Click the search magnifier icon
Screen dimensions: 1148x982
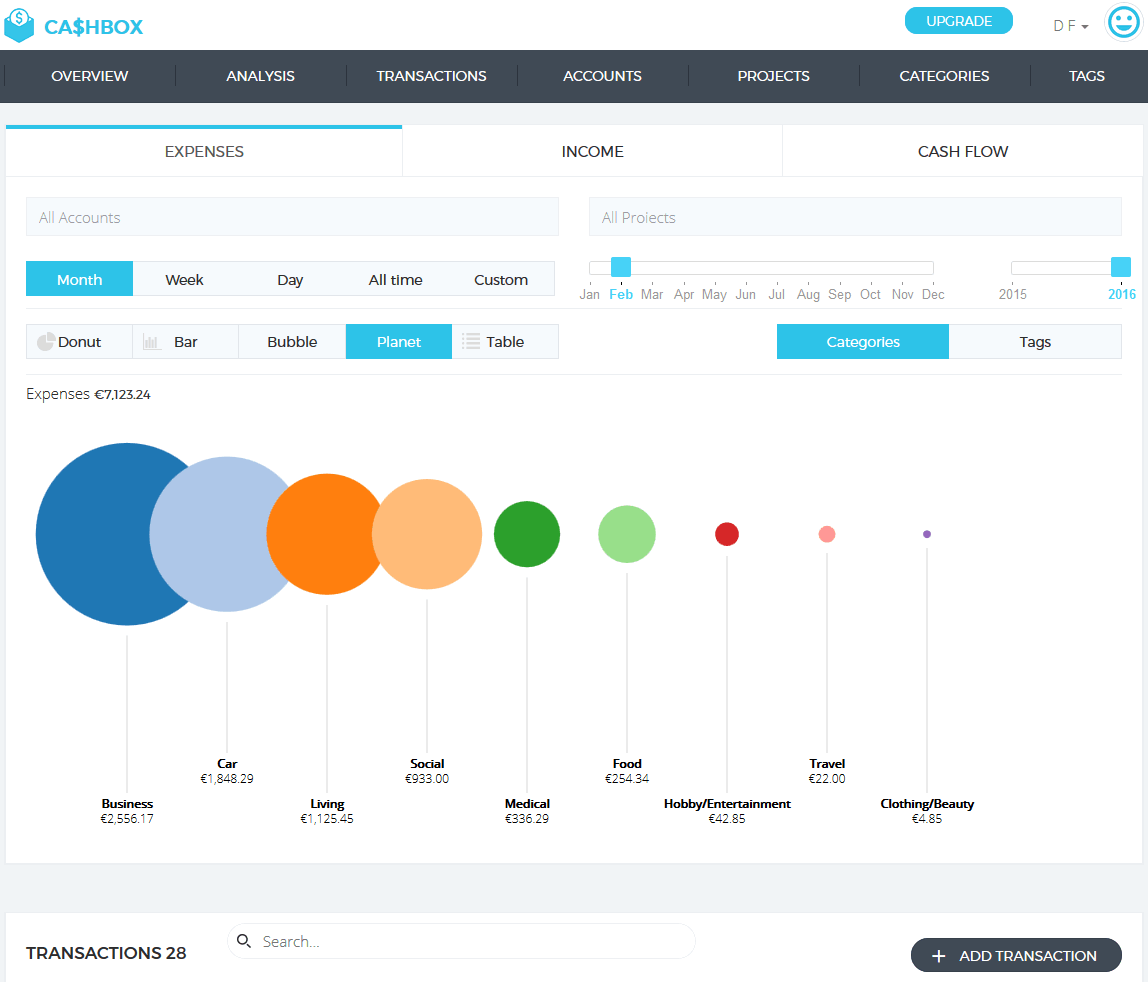pos(244,941)
